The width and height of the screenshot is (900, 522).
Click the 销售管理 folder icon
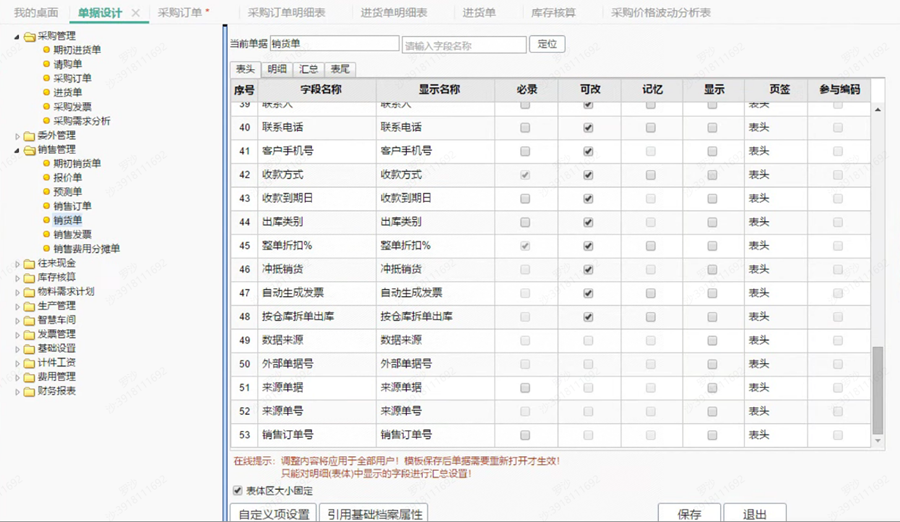(29, 150)
